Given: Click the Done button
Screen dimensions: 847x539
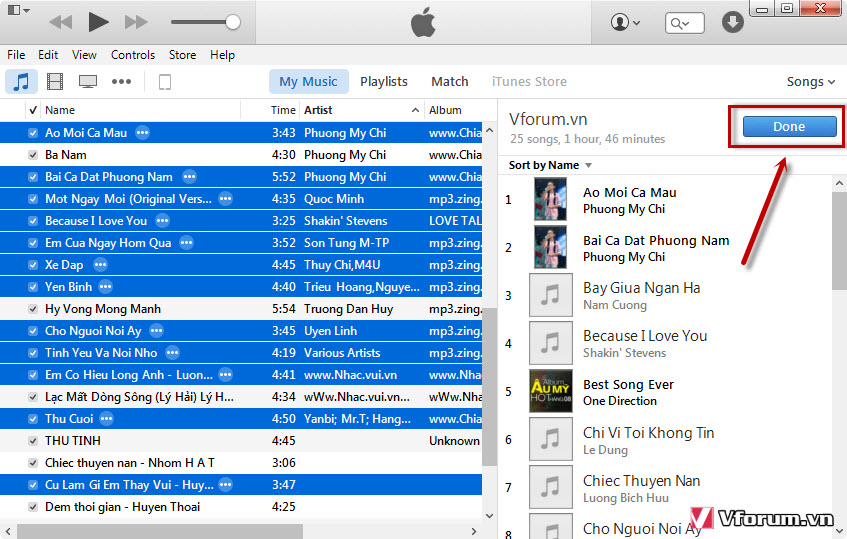Looking at the screenshot, I should click(x=789, y=126).
